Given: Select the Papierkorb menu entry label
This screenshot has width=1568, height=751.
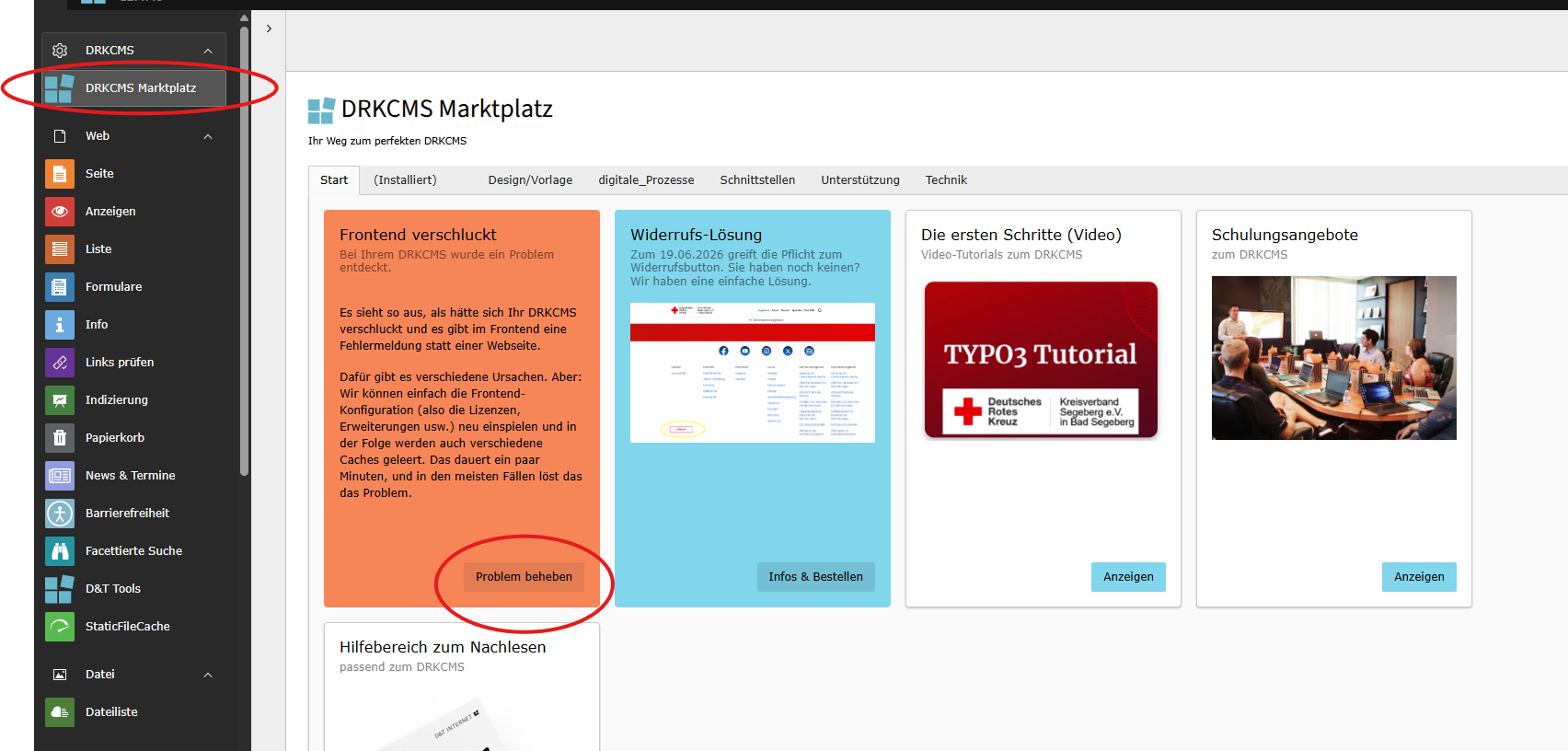Looking at the screenshot, I should click(115, 438).
